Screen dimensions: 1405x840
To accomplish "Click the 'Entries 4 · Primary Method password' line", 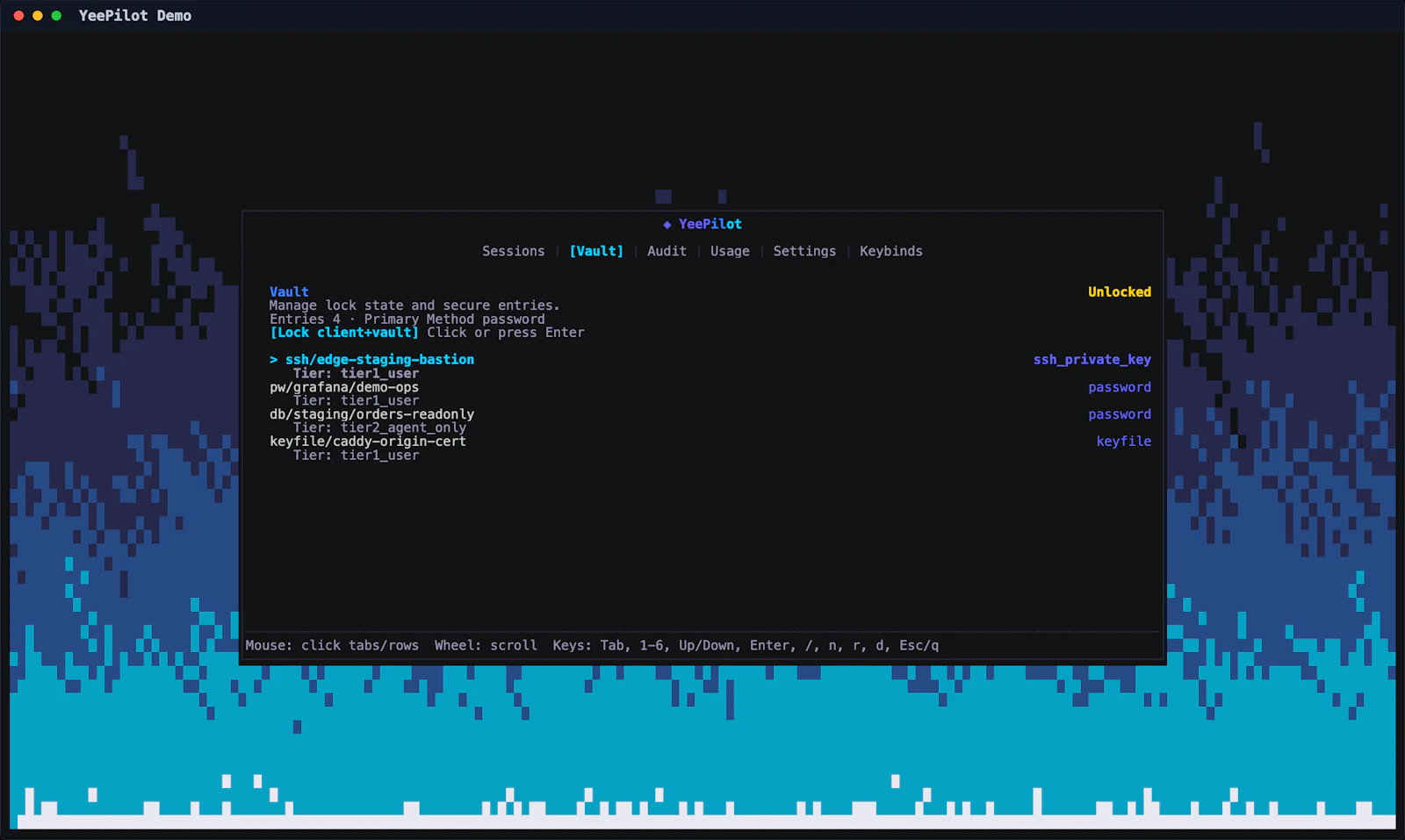I will pos(407,319).
